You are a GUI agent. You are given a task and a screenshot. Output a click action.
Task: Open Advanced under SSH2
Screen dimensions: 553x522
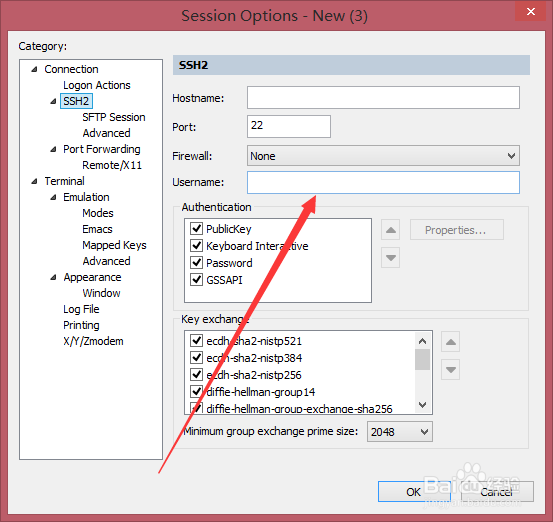coord(106,133)
